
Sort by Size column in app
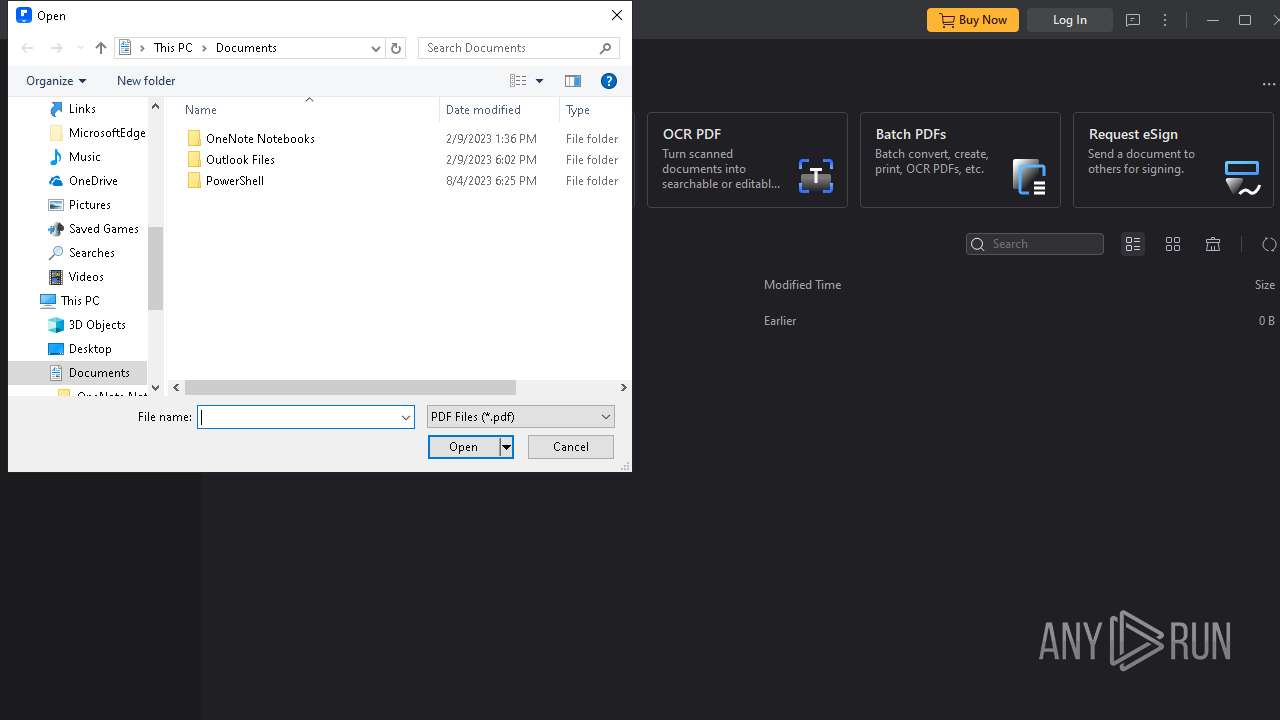(x=1265, y=285)
